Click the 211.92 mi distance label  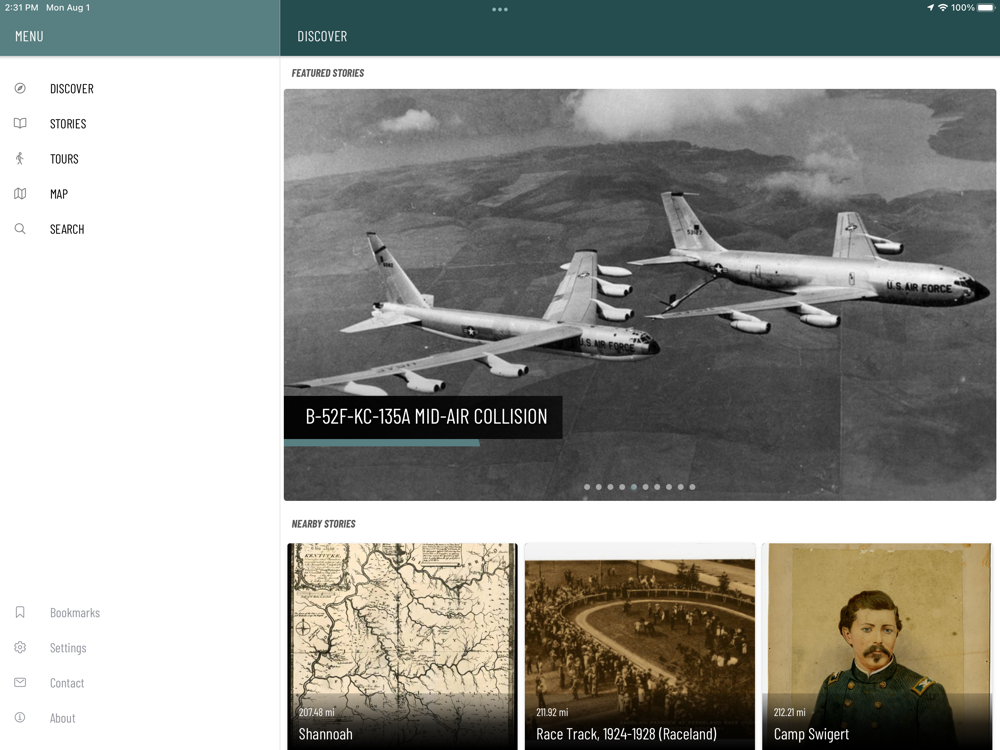552,712
